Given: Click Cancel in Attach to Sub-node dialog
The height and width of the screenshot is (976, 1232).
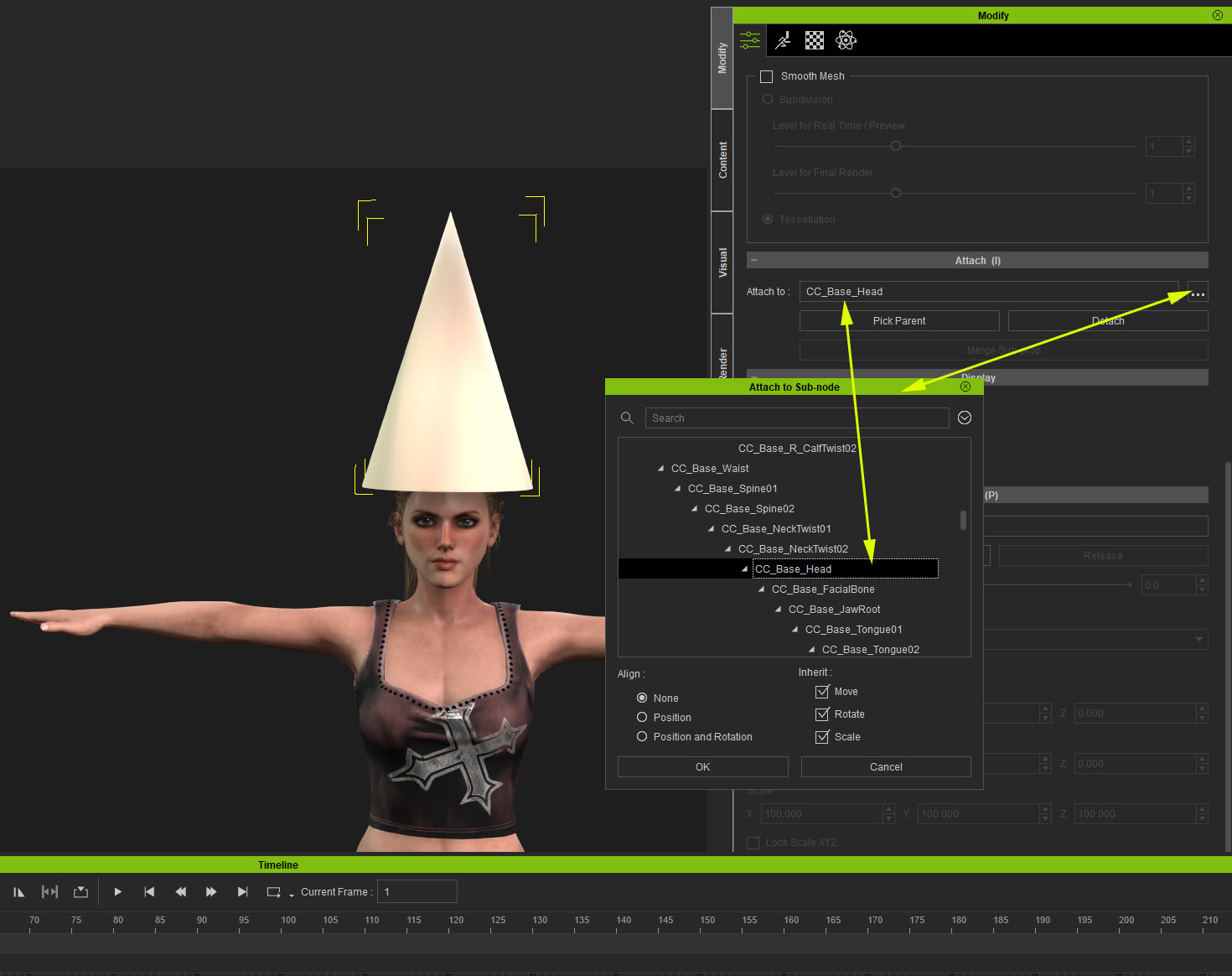Looking at the screenshot, I should (x=886, y=767).
